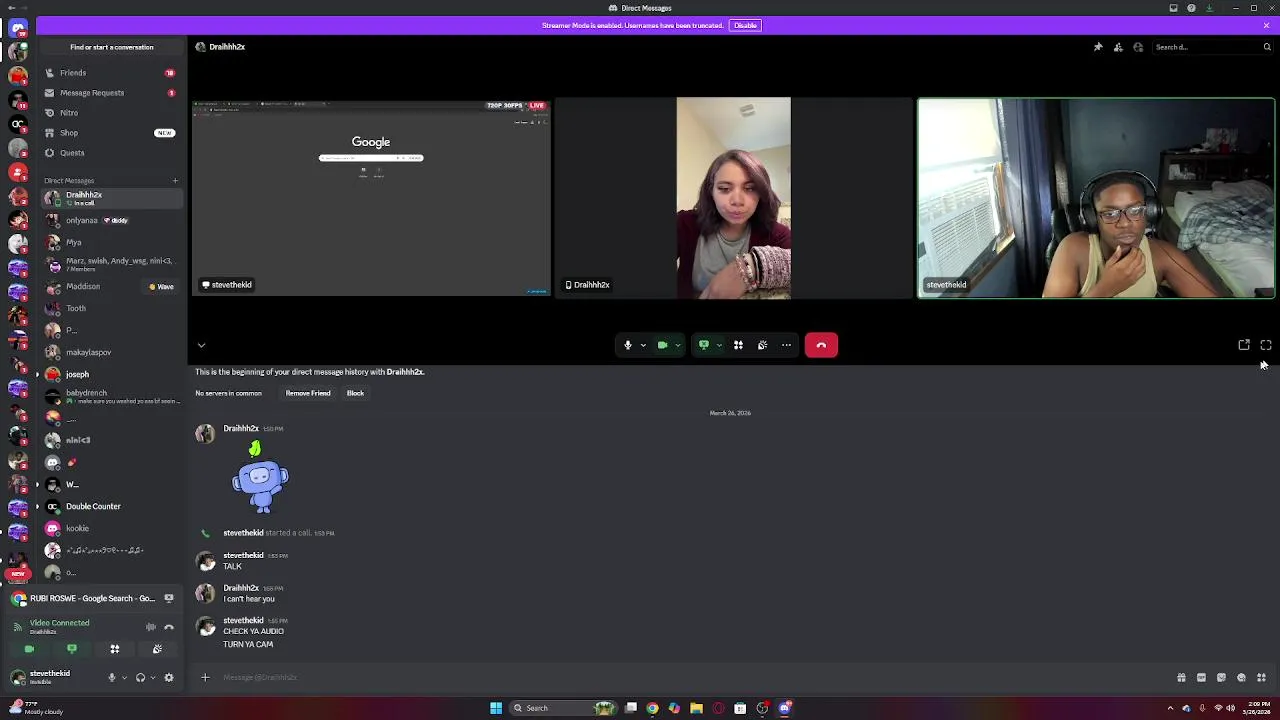Focus the Message @Draihhh2x text box

(x=690, y=677)
